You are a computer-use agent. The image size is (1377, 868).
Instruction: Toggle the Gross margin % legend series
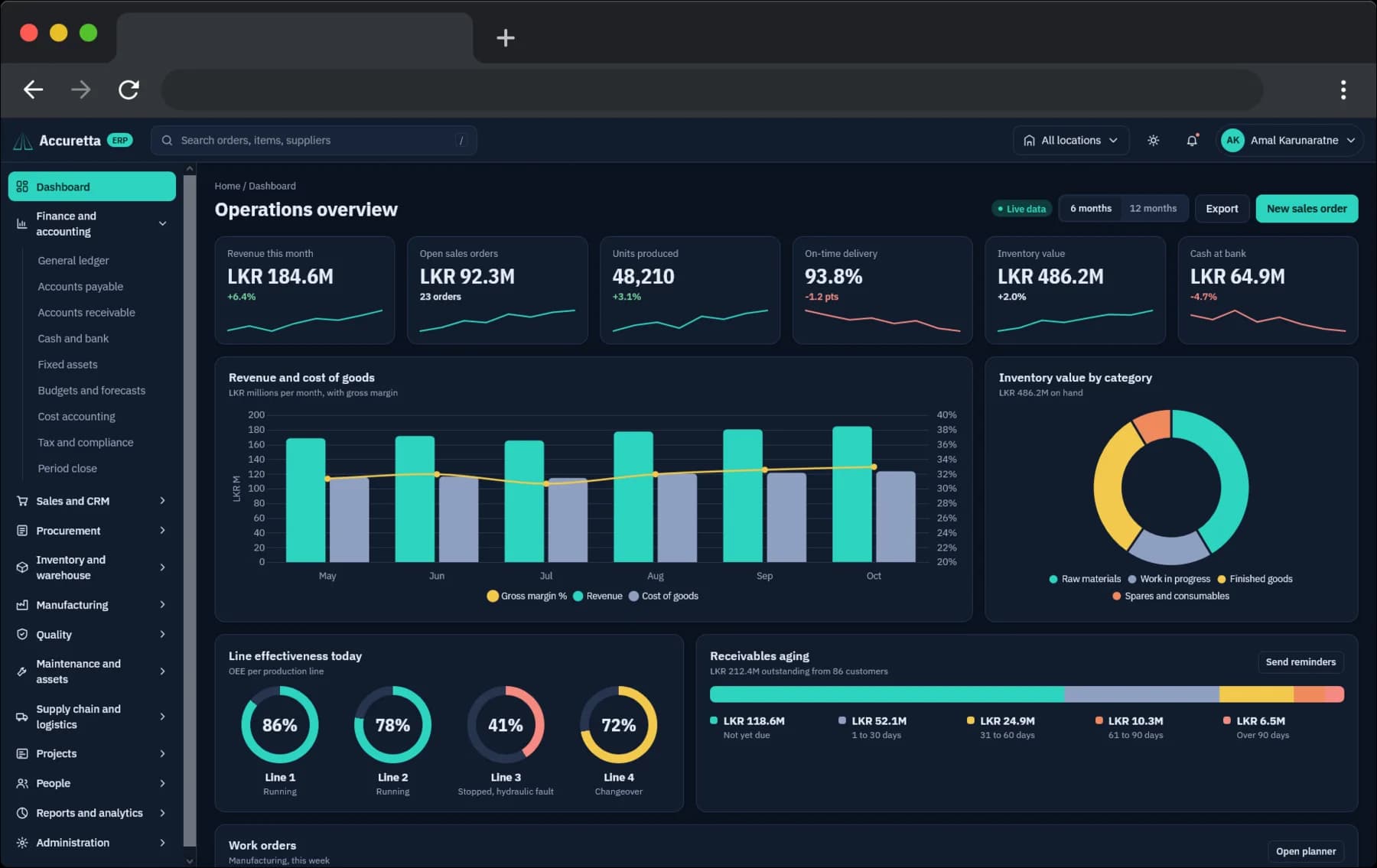click(526, 597)
